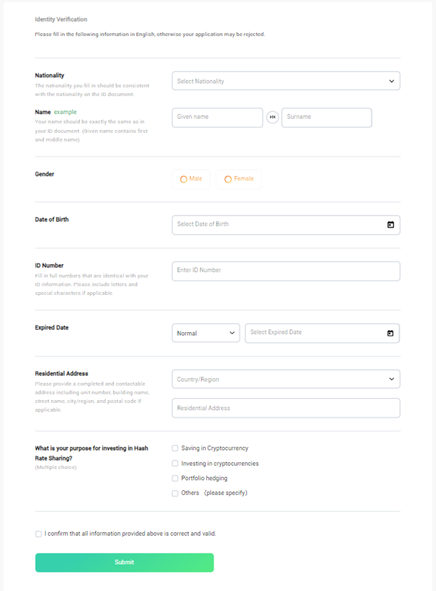
Task: Focus the Given name field
Action: point(217,118)
